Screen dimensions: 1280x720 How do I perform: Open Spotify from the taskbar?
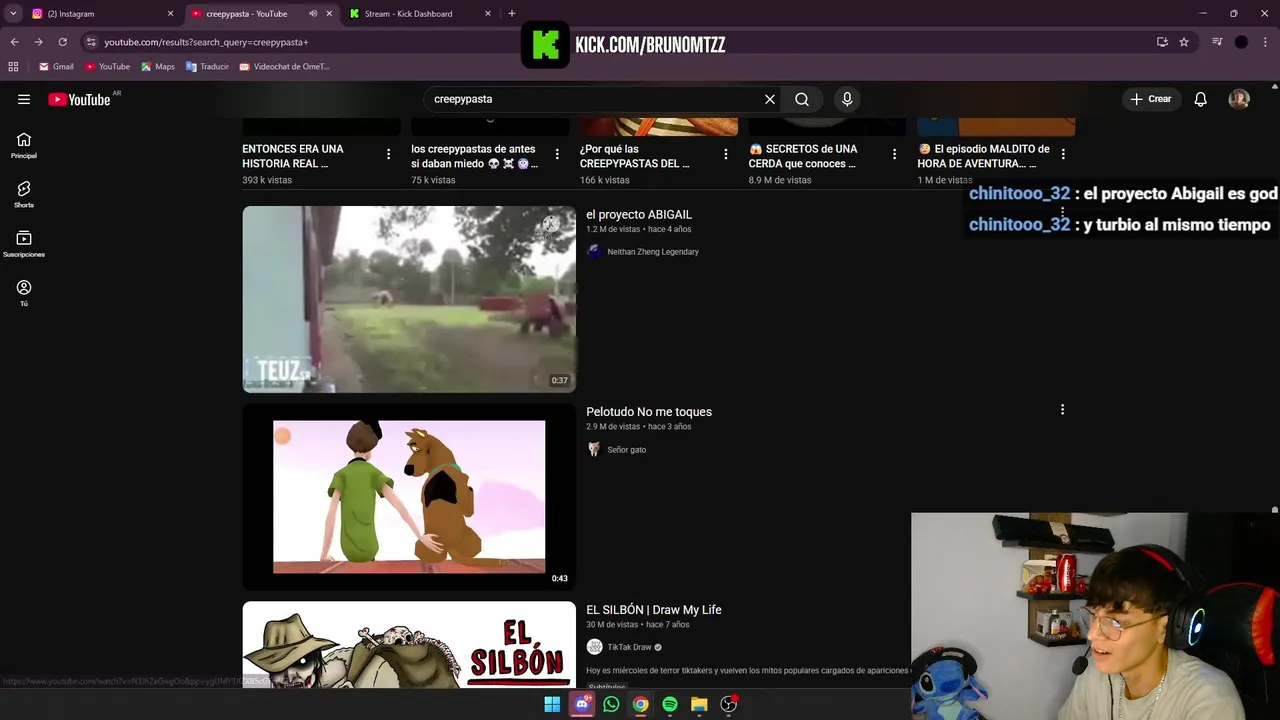(670, 704)
